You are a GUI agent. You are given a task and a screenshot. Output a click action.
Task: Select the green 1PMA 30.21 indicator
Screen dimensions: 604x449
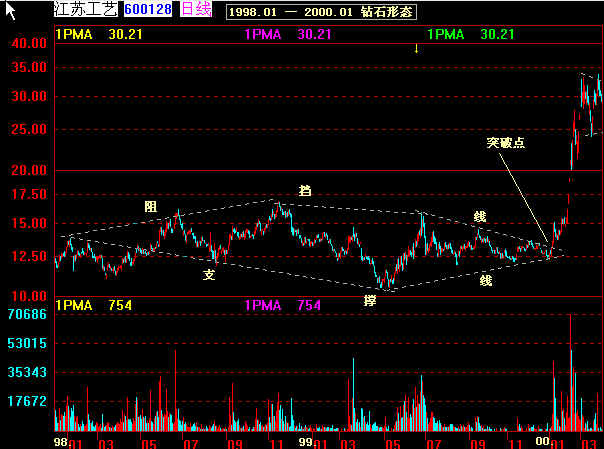tap(471, 35)
